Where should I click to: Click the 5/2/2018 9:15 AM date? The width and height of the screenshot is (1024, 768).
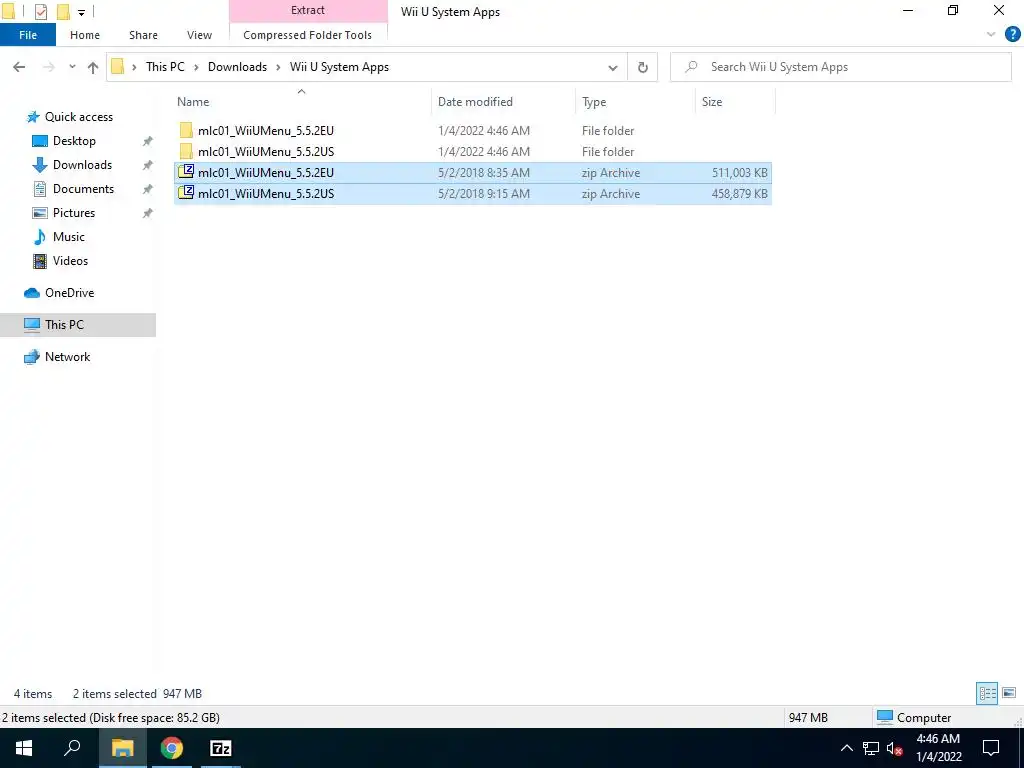coord(484,194)
